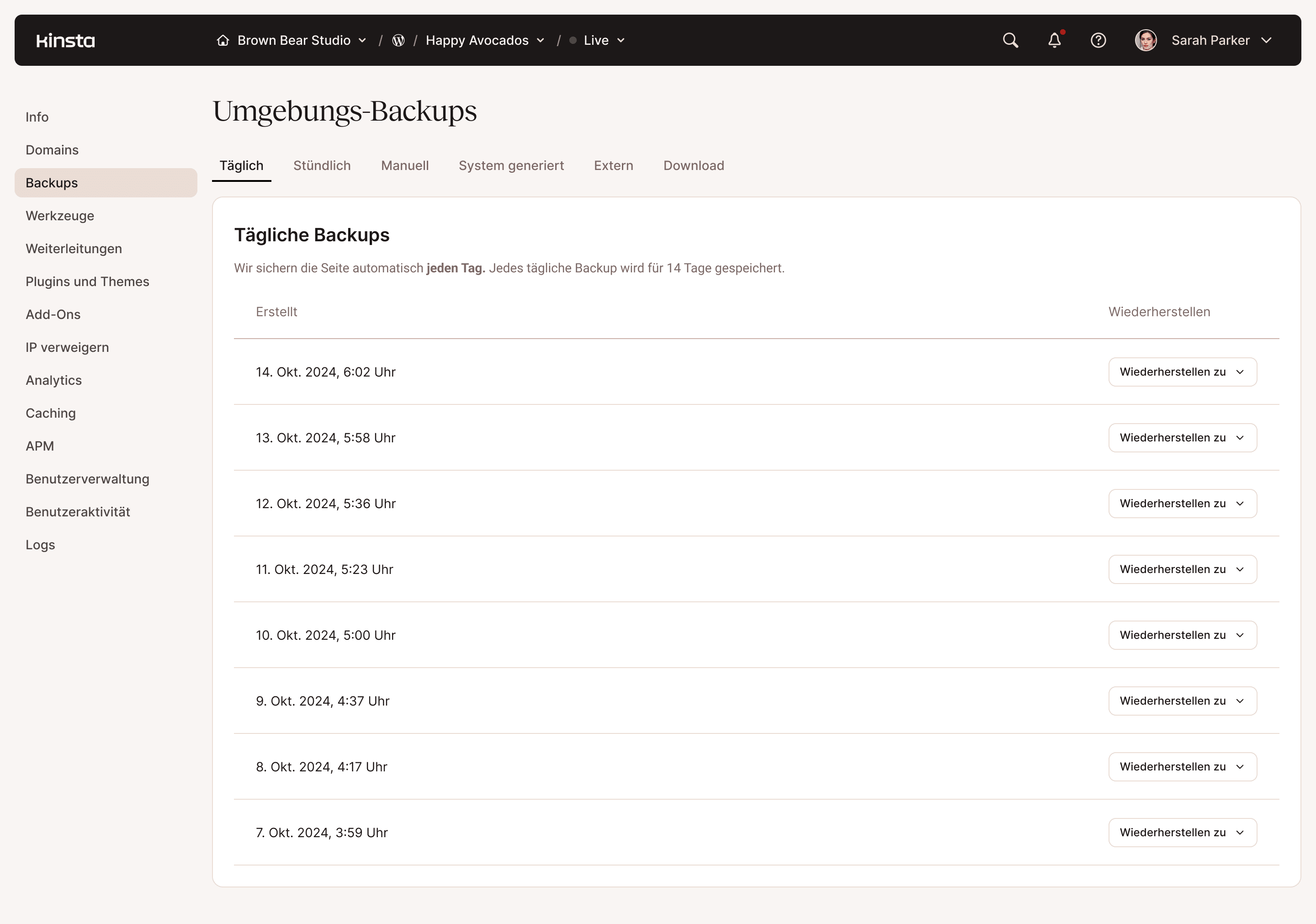The width and height of the screenshot is (1316, 924).
Task: Open the System generiert tab
Action: 511,165
